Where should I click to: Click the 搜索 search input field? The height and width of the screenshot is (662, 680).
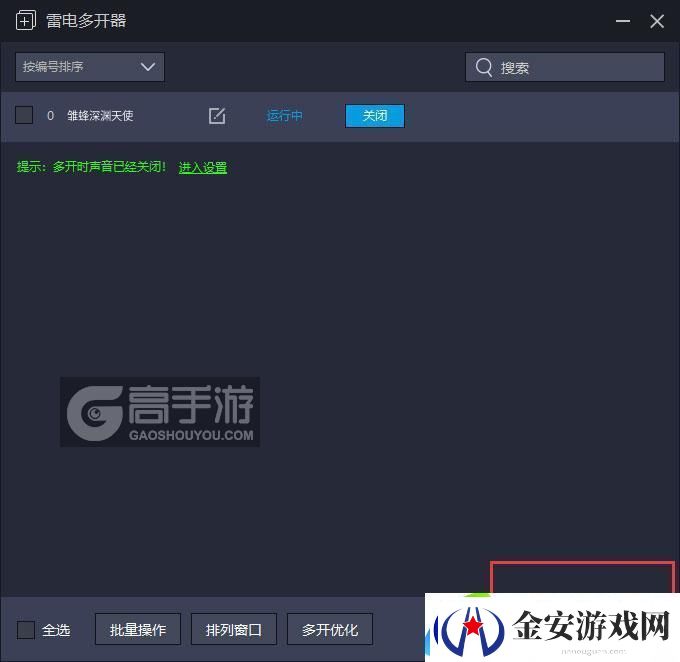[x=565, y=67]
